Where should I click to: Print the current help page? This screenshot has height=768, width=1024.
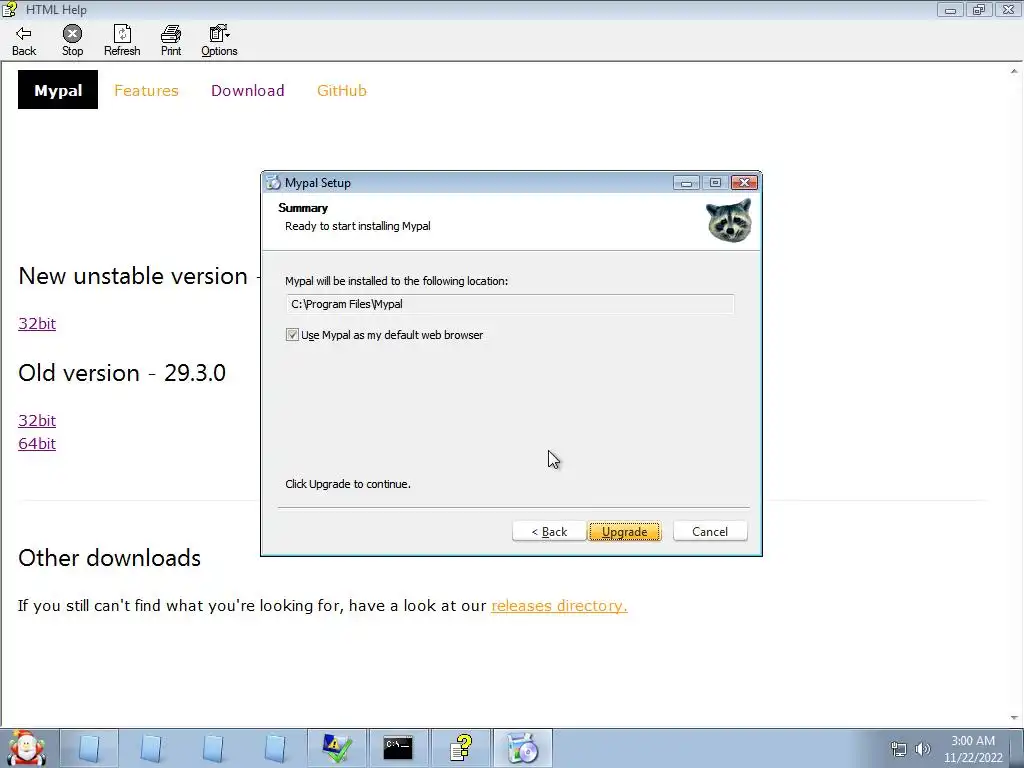(171, 40)
